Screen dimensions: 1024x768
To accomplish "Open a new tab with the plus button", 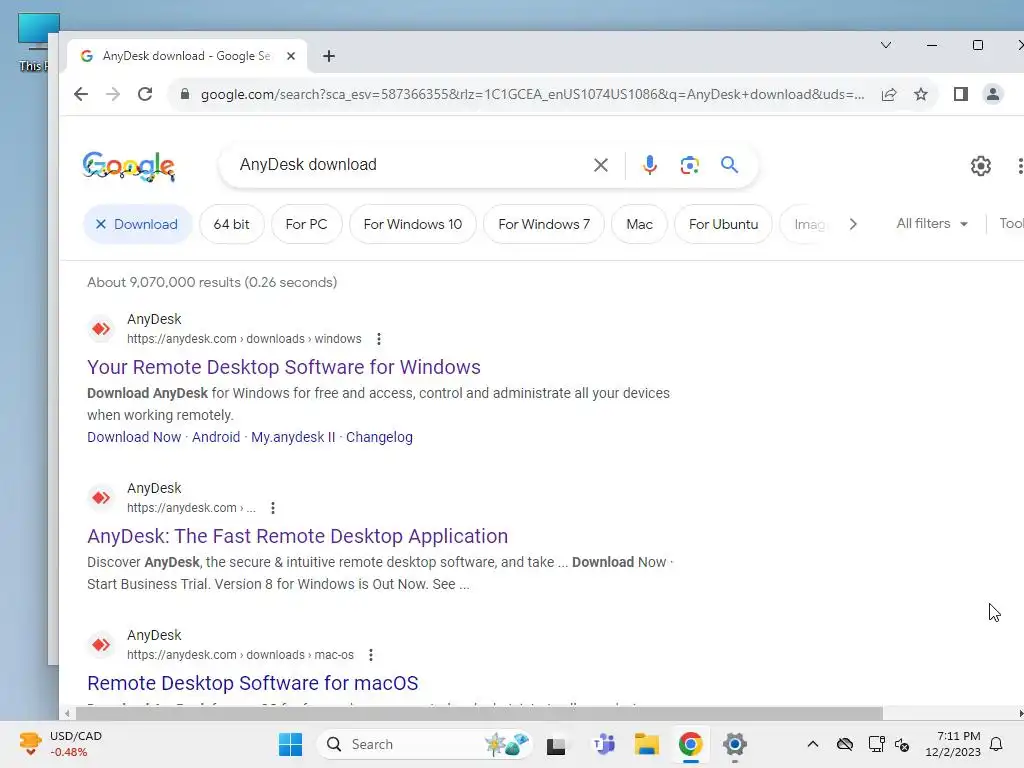I will (x=329, y=56).
